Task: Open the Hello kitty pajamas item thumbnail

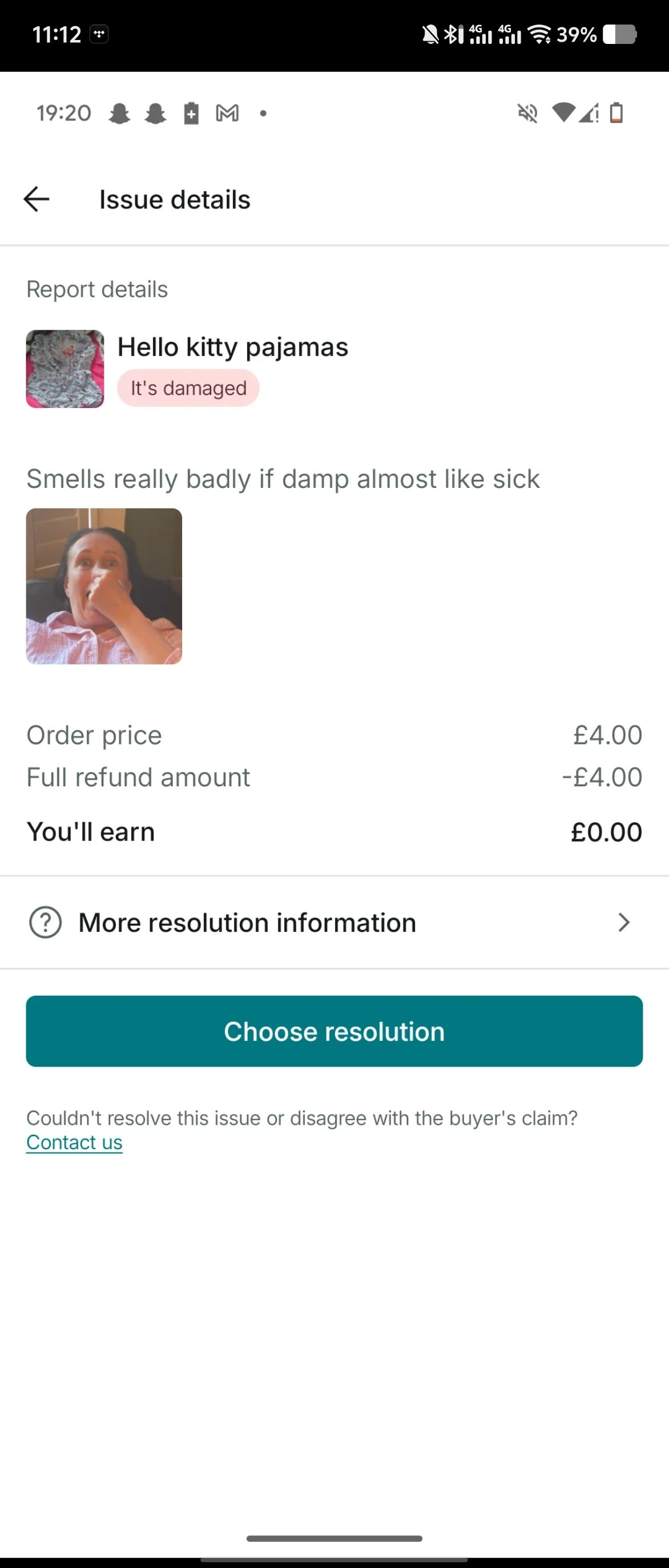Action: (x=65, y=369)
